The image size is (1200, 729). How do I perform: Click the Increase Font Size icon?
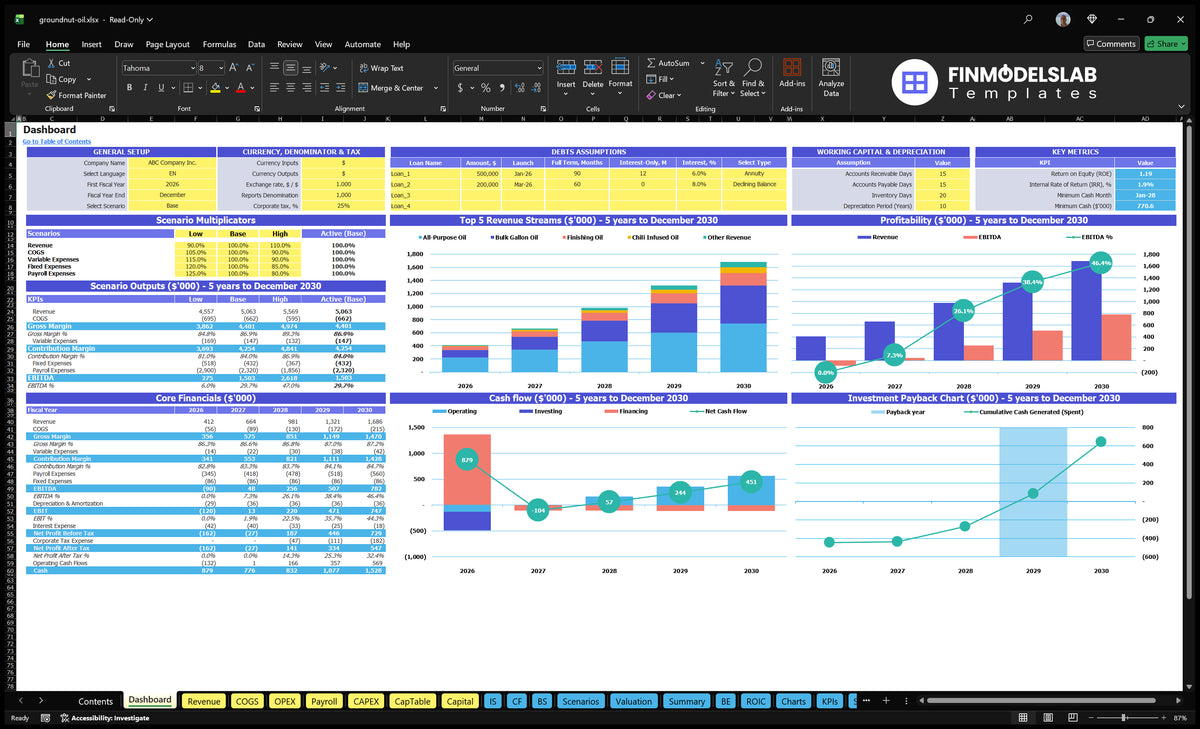234,68
